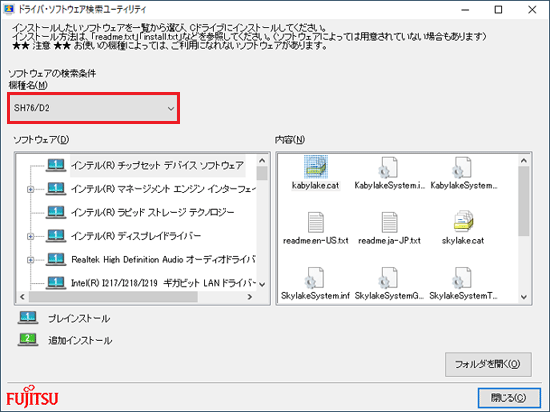Click the SkylakeSystemG... file icon
The image size is (550, 412).
point(389,277)
